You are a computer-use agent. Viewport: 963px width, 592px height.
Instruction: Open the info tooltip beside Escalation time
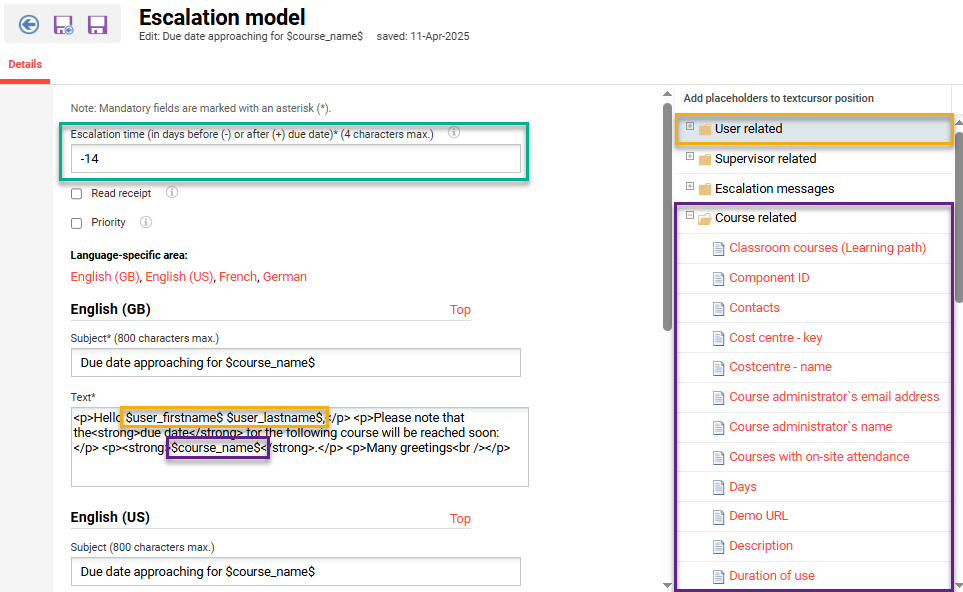click(453, 132)
